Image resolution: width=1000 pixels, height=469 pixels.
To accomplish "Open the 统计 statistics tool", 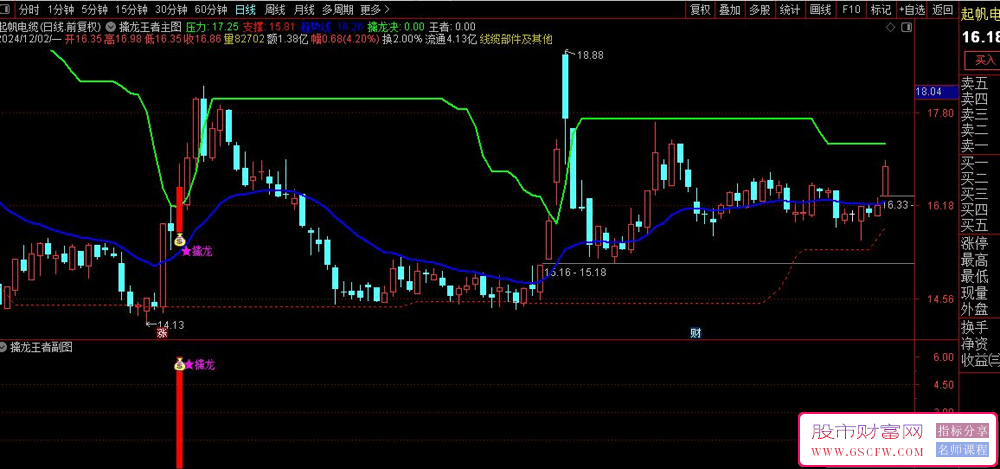I will 790,10.
